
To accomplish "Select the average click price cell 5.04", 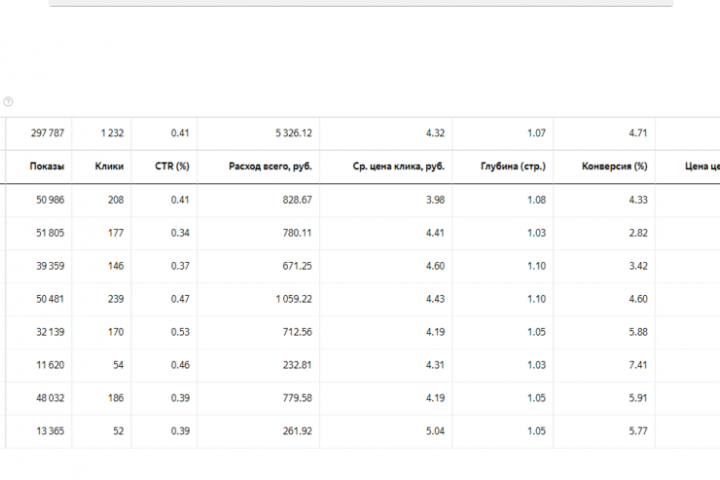I will pos(435,431).
